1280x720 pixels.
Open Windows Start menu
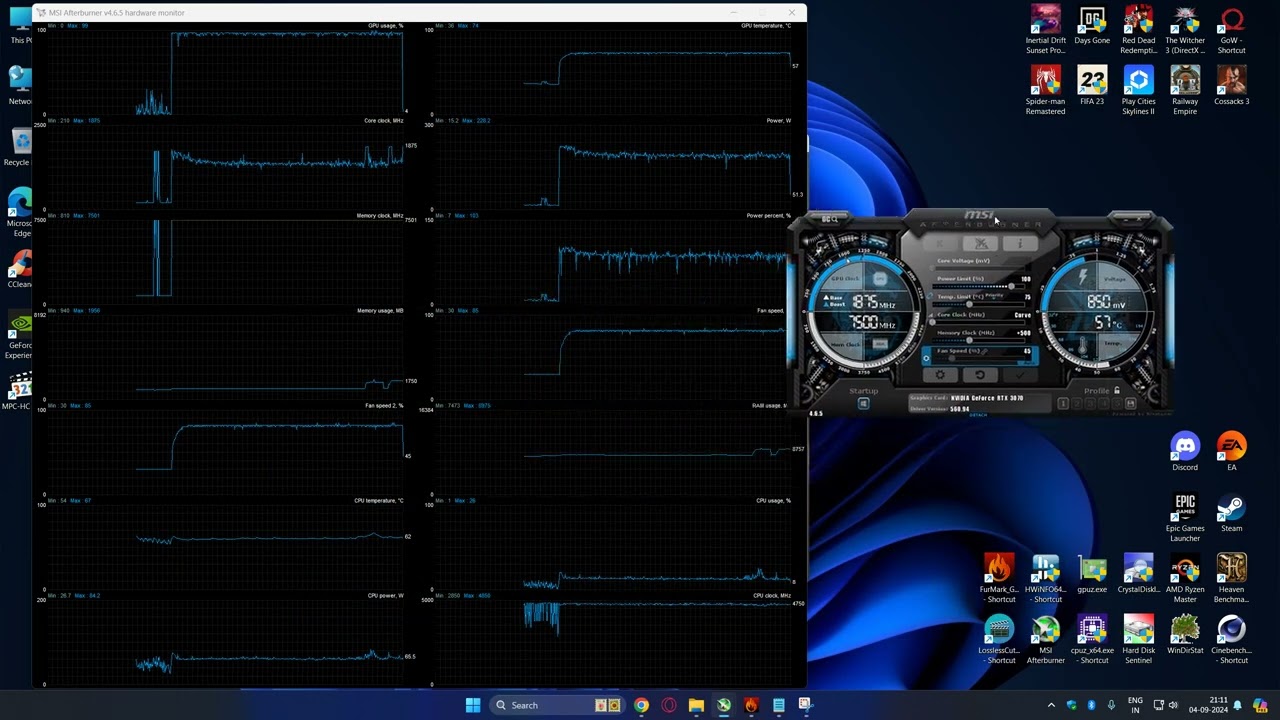473,705
